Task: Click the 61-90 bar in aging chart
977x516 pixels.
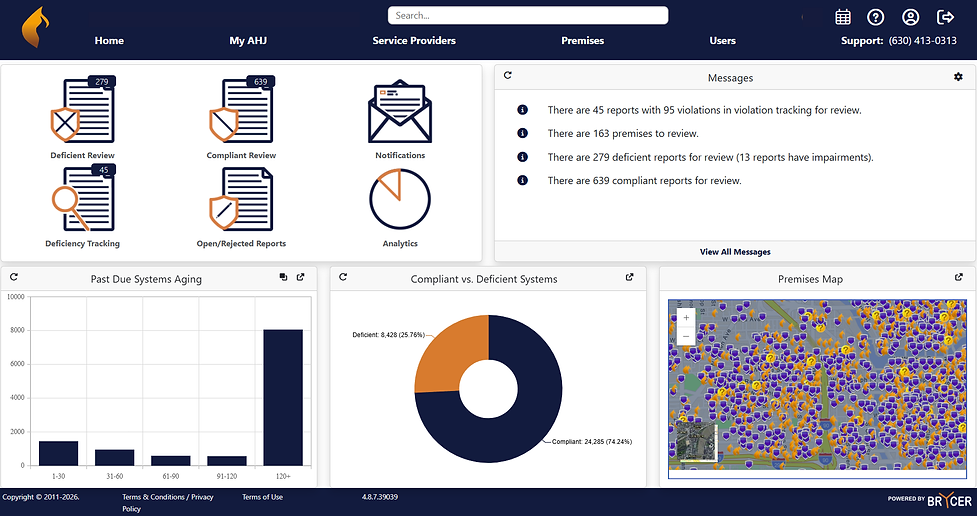Action: (x=171, y=461)
